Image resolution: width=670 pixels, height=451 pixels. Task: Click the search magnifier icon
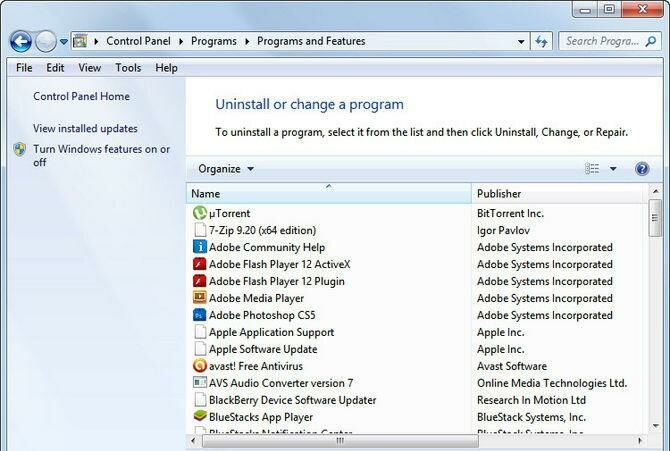pyautogui.click(x=651, y=41)
